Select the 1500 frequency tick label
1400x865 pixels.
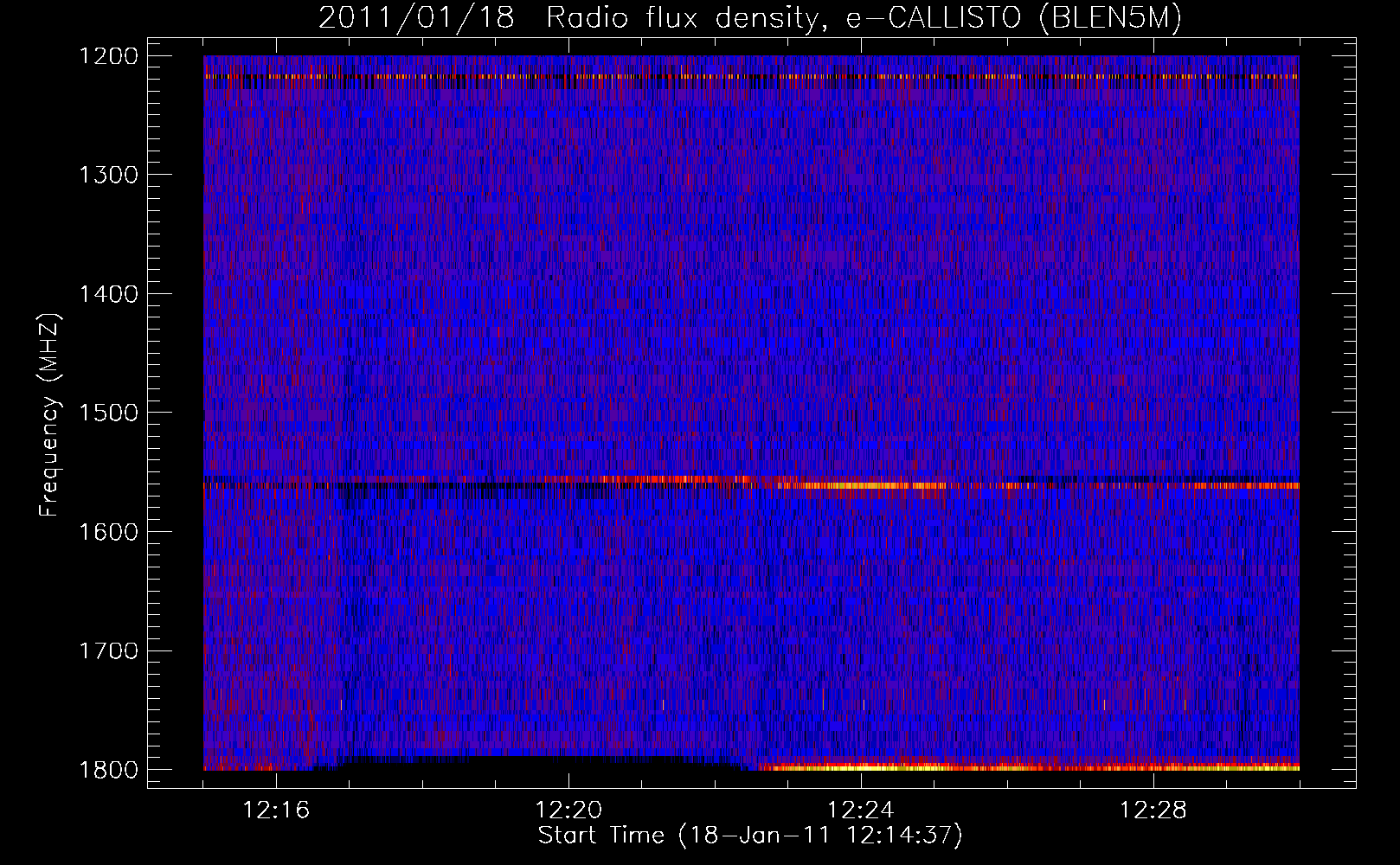(108, 413)
